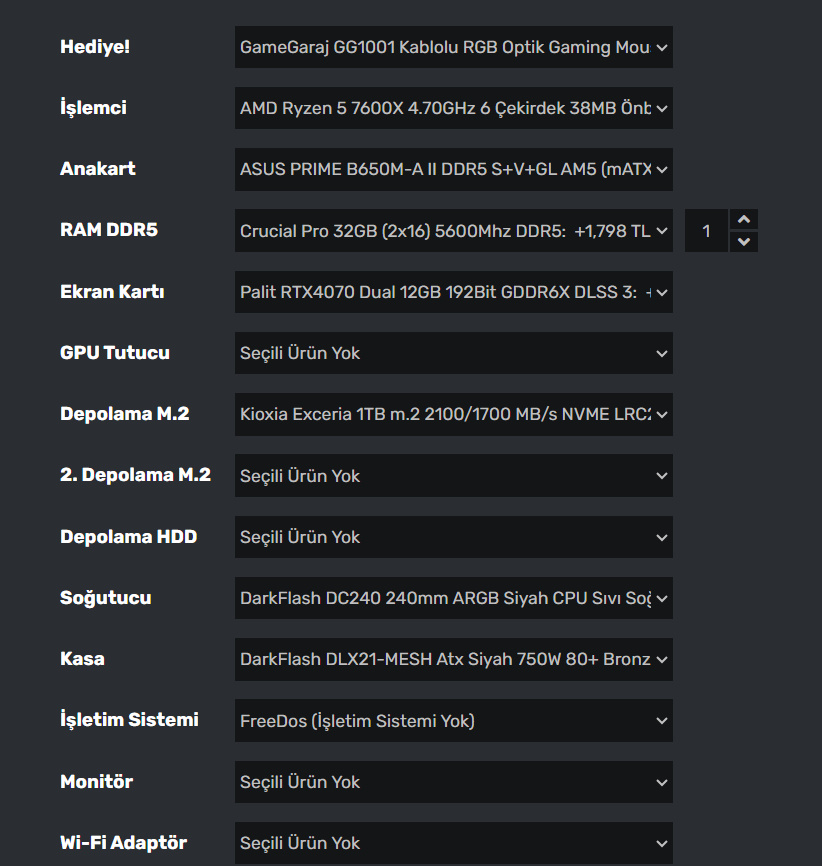Expand the Monitör dropdown

(x=453, y=782)
